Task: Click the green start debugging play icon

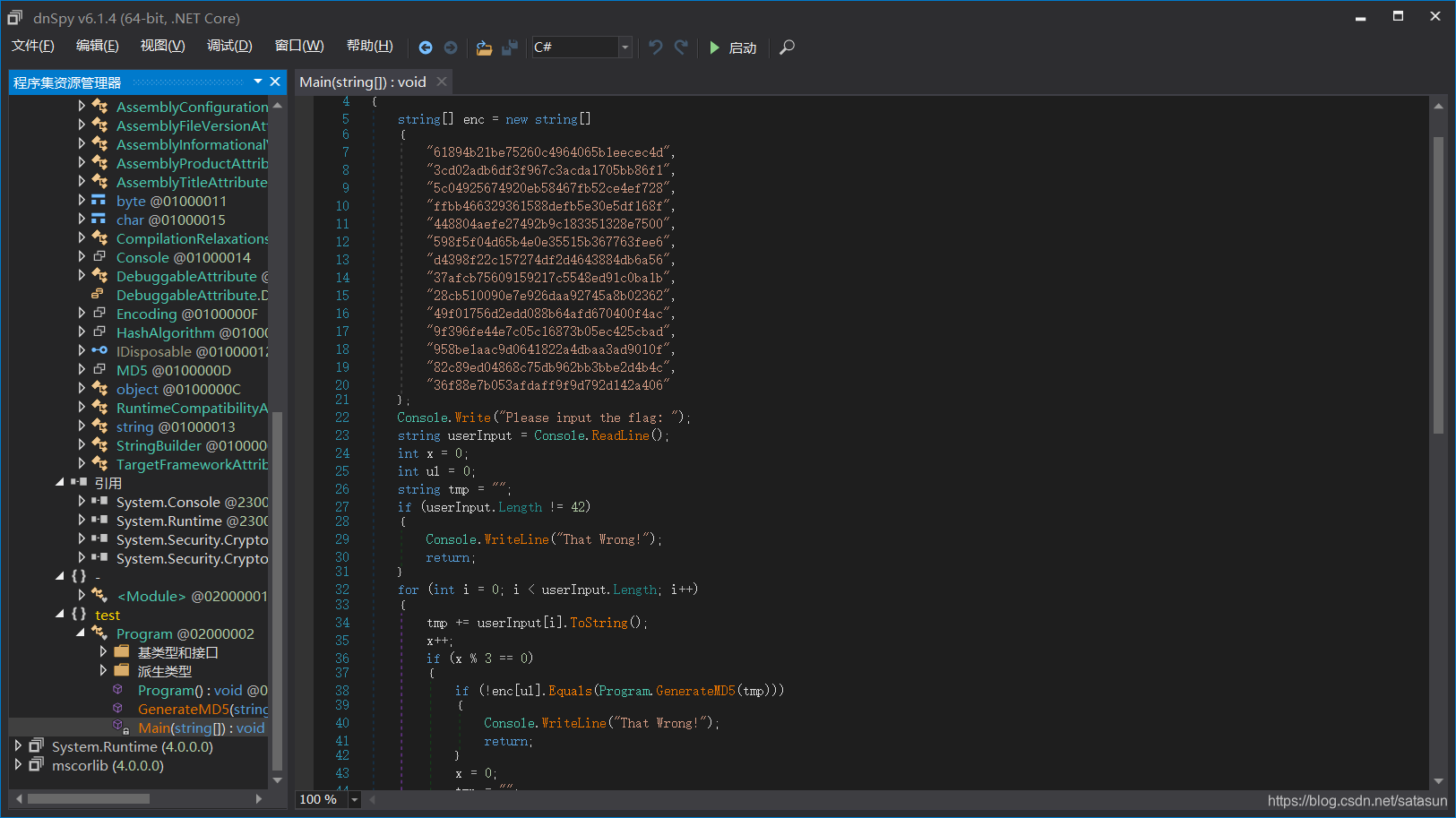Action: [714, 47]
